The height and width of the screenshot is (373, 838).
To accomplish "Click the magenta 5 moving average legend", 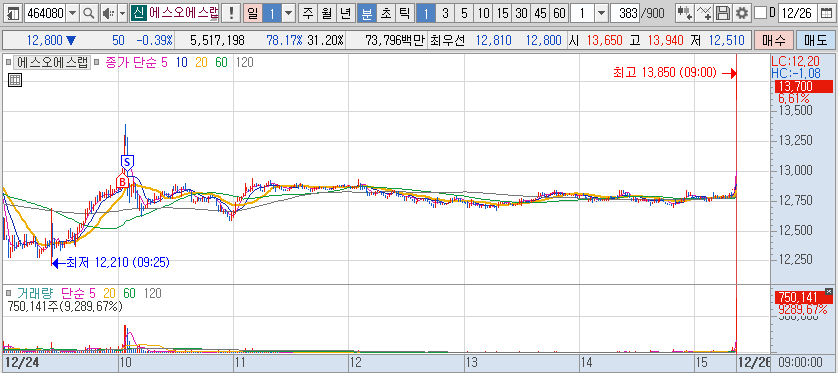I will pyautogui.click(x=165, y=63).
